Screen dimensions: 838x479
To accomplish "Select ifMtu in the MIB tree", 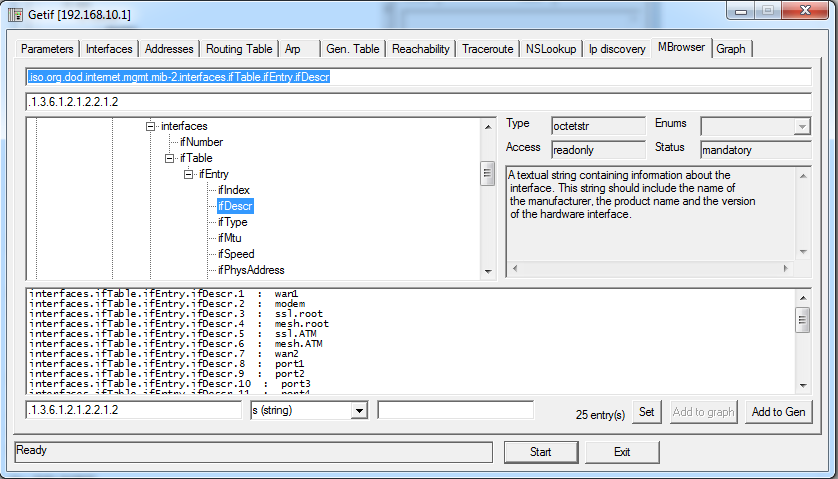I will [230, 238].
